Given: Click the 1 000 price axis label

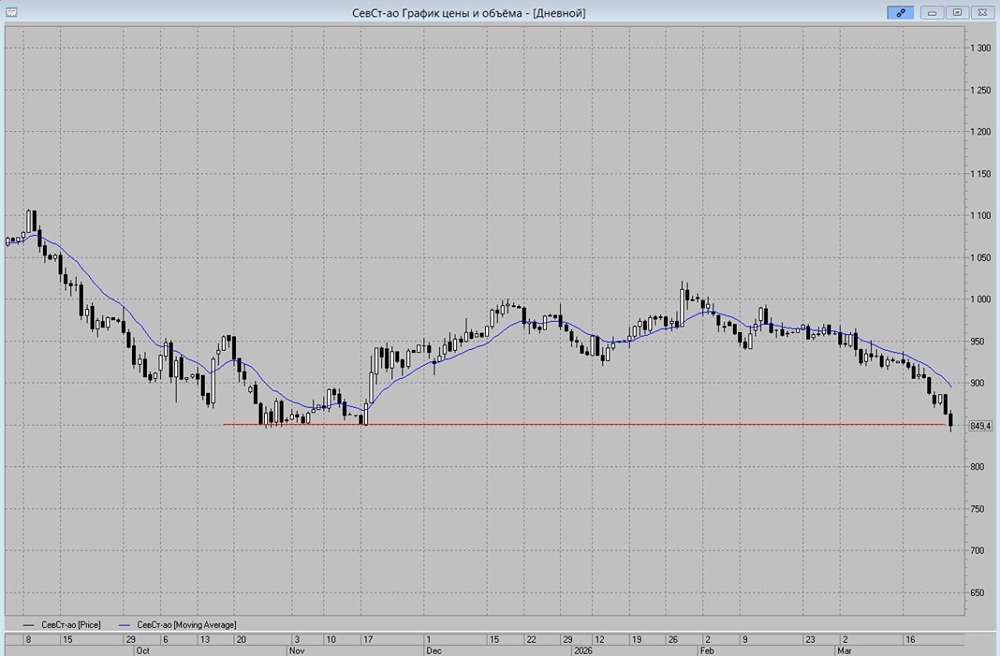Looking at the screenshot, I should click(x=979, y=300).
